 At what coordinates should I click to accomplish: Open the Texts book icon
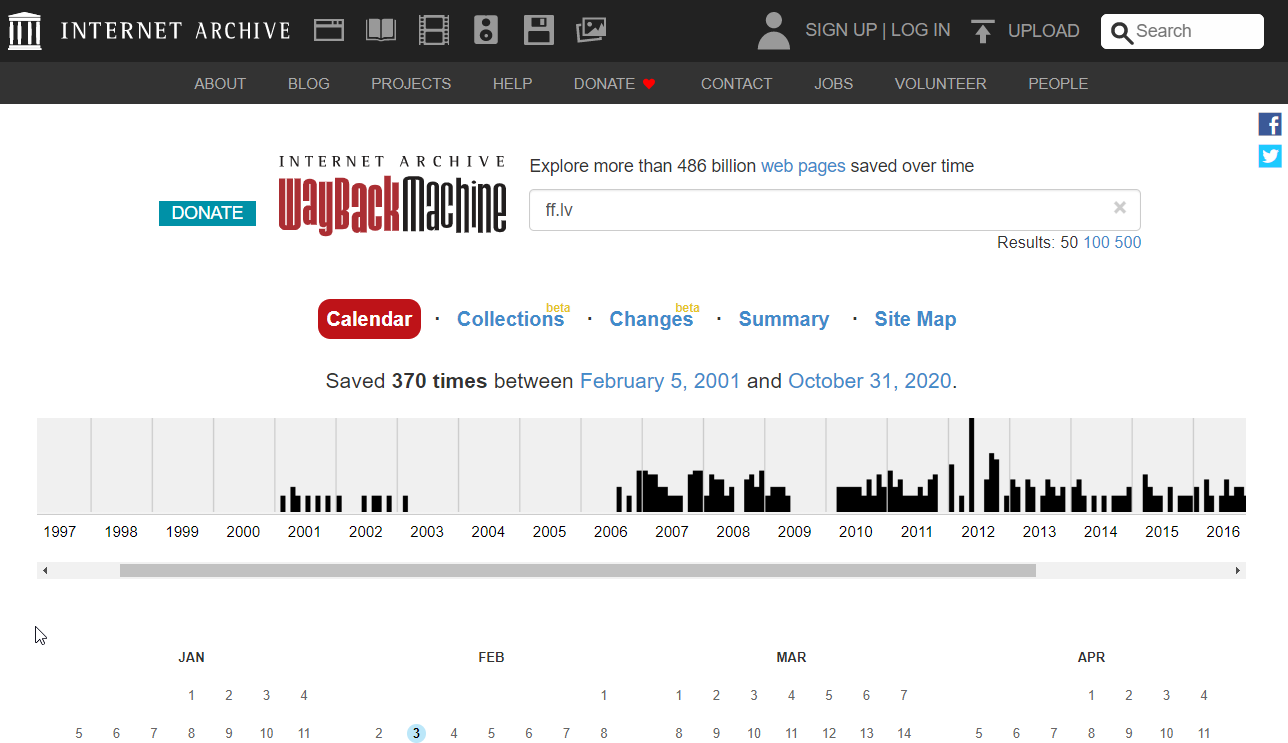381,30
